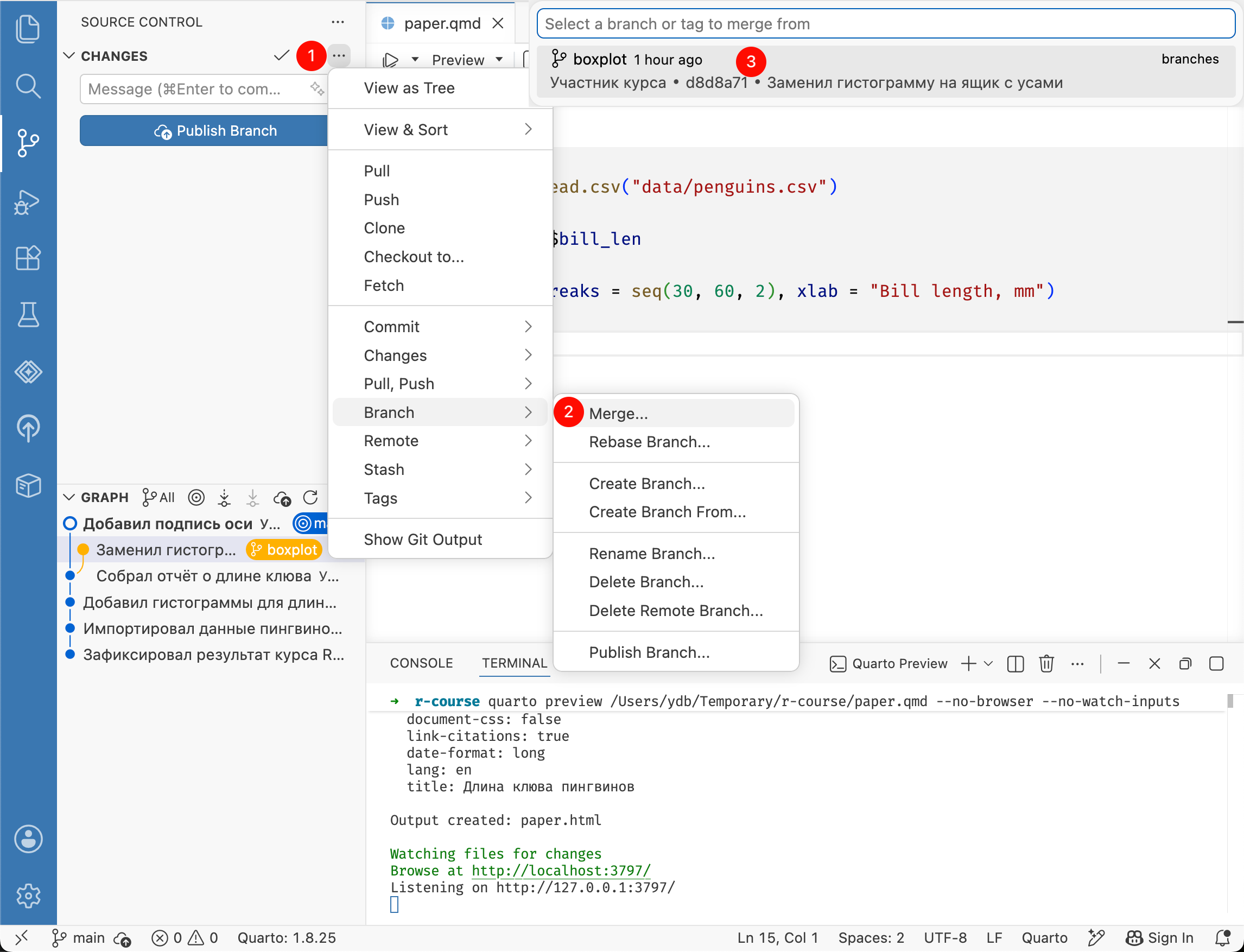Screen dimensions: 1244x952
Task: Click the commit checkmark in Changes header
Action: point(282,55)
